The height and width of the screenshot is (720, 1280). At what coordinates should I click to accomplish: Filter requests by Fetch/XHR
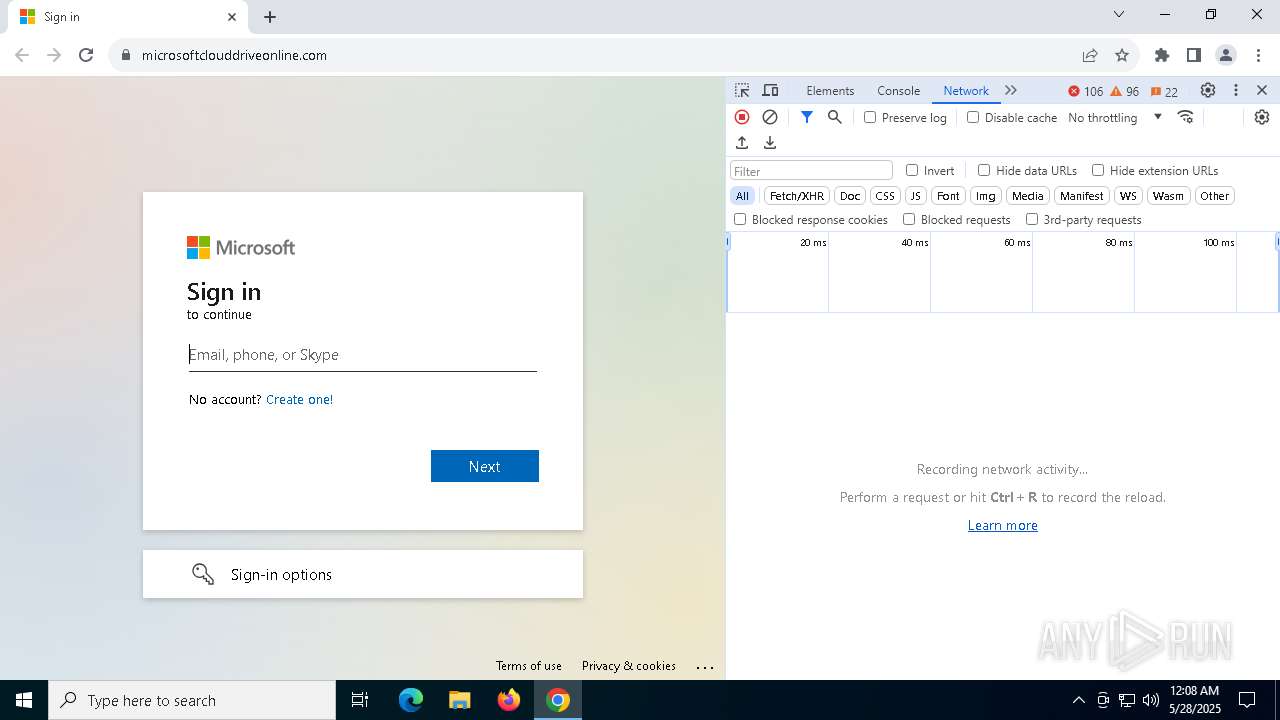pyautogui.click(x=797, y=196)
